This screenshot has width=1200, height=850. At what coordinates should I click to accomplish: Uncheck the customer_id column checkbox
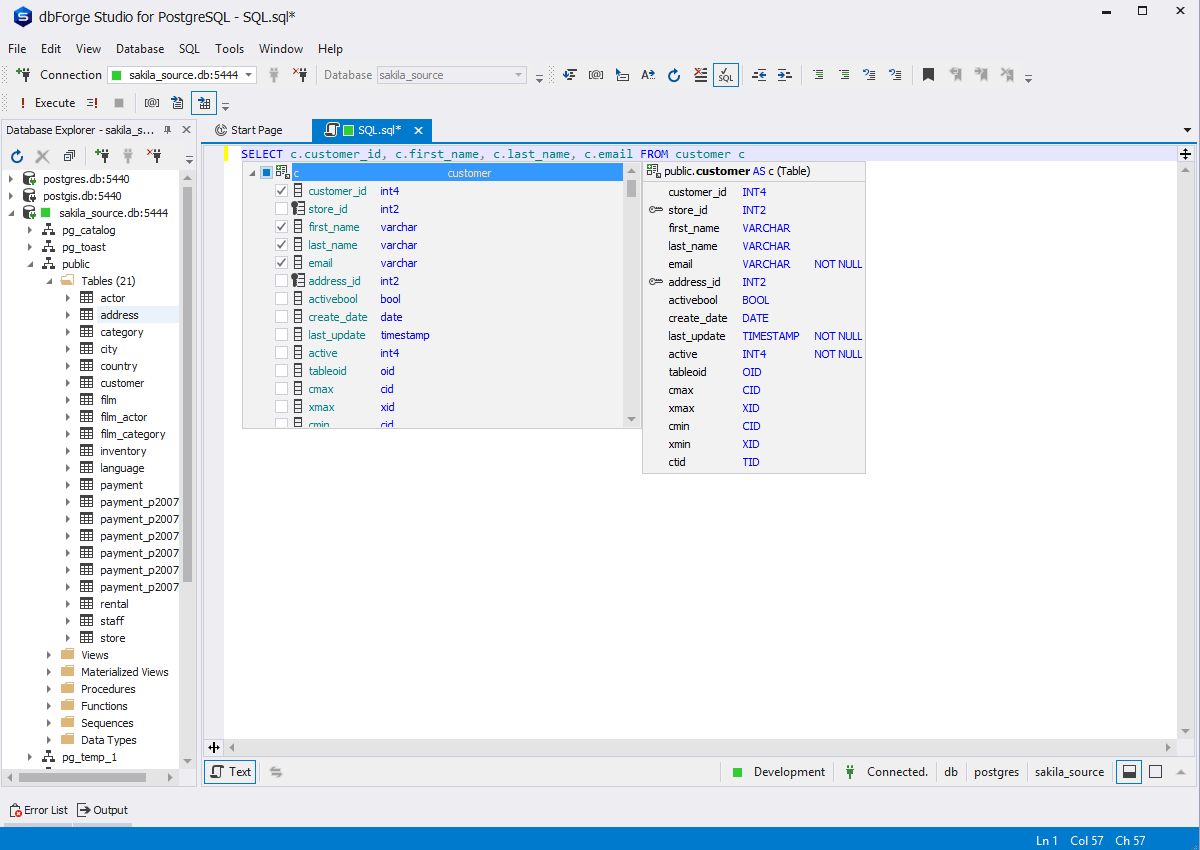[x=282, y=191]
